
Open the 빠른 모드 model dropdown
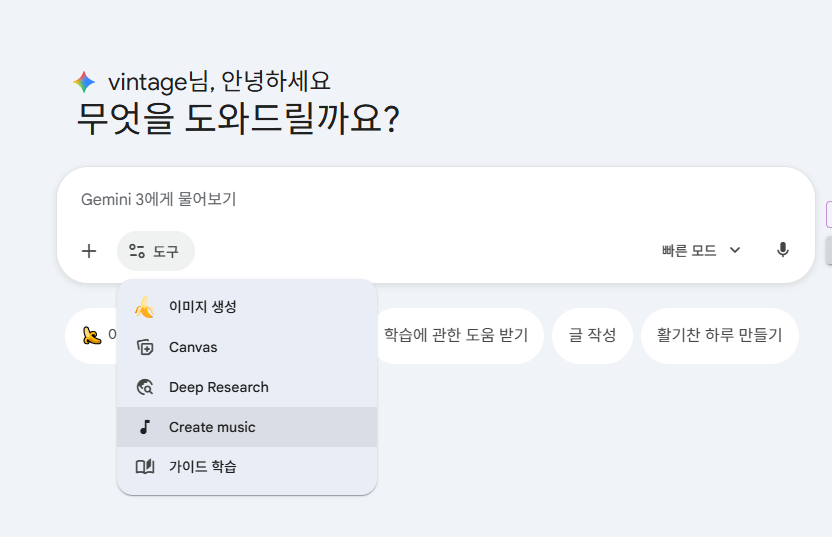[689, 250]
